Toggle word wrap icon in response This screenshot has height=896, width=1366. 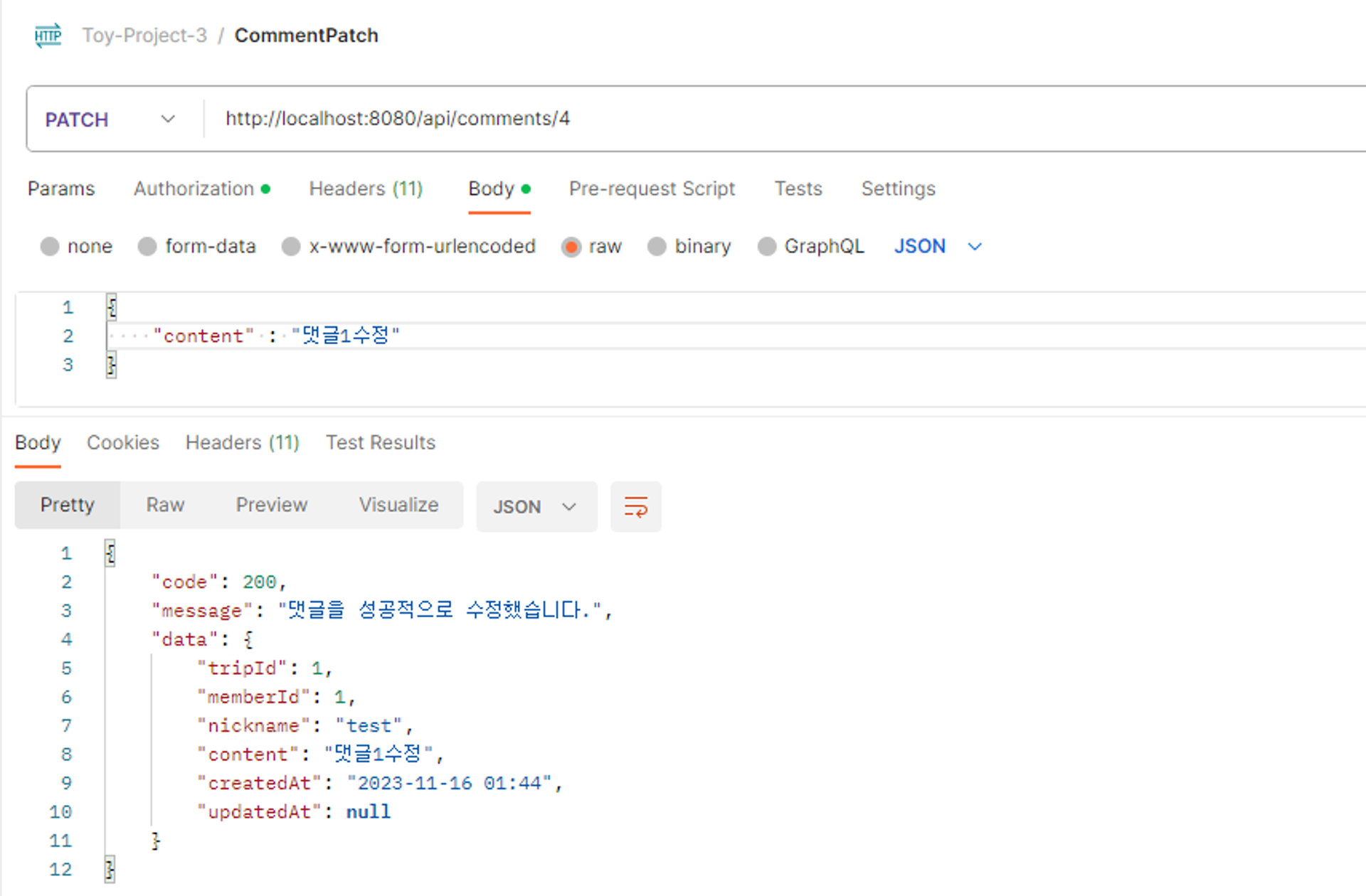point(635,506)
